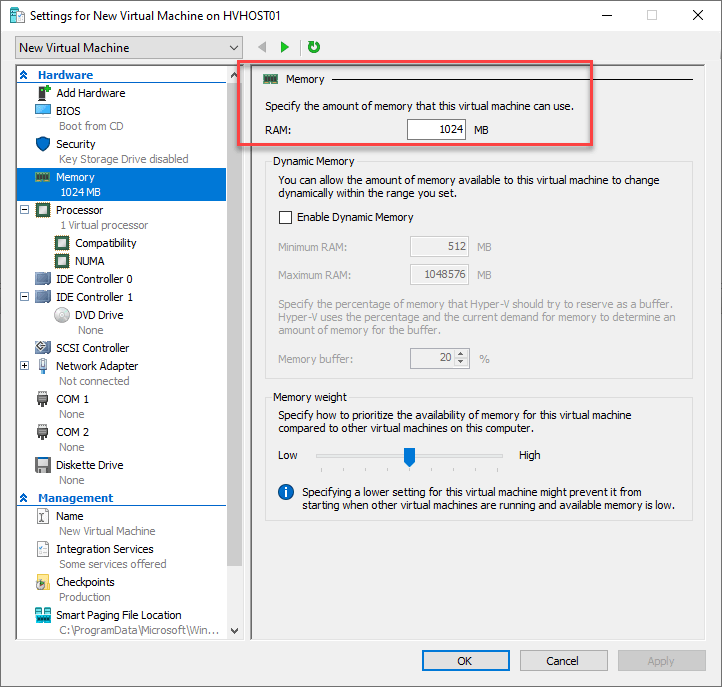Click the Minimum RAM field showing 512
722x687 pixels.
[439, 246]
